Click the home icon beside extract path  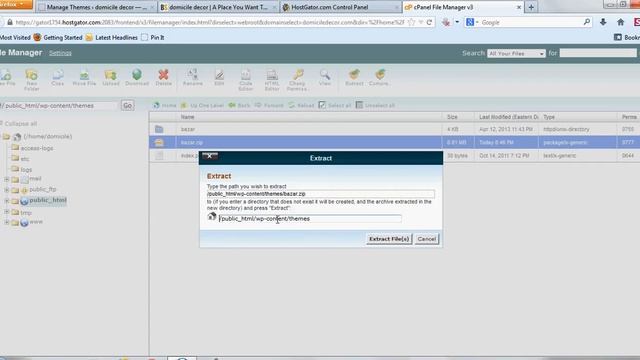point(211,217)
